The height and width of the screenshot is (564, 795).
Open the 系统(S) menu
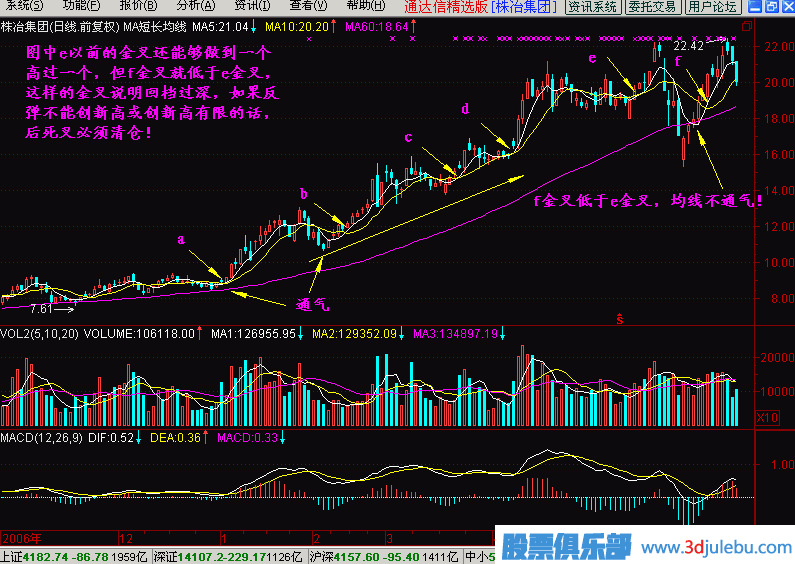coord(17,5)
